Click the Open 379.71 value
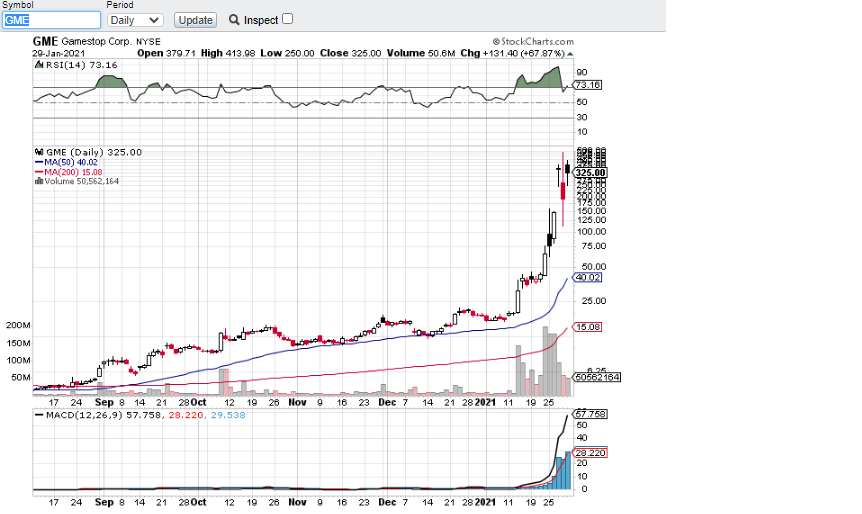This screenshot has height=514, width=862. tap(166, 53)
